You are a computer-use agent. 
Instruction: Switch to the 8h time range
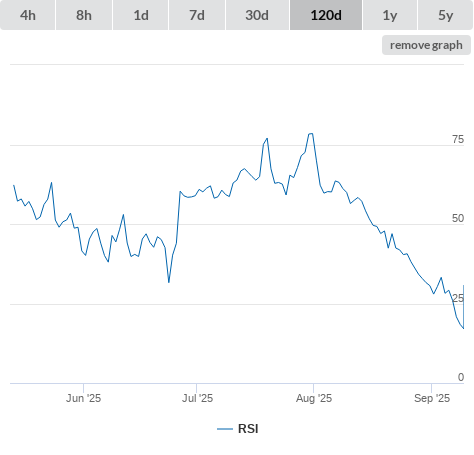84,15
